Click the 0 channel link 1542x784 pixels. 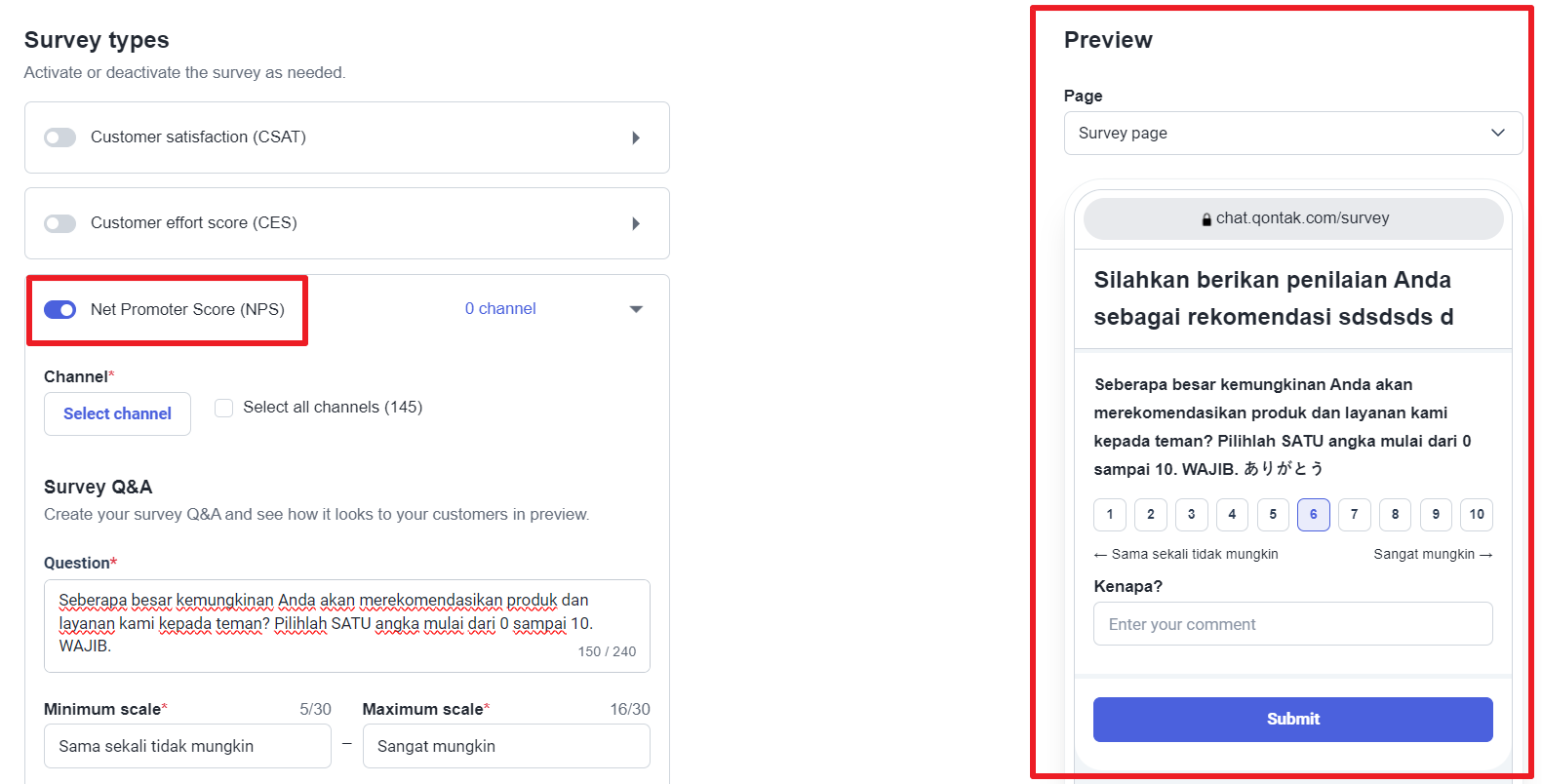(500, 308)
